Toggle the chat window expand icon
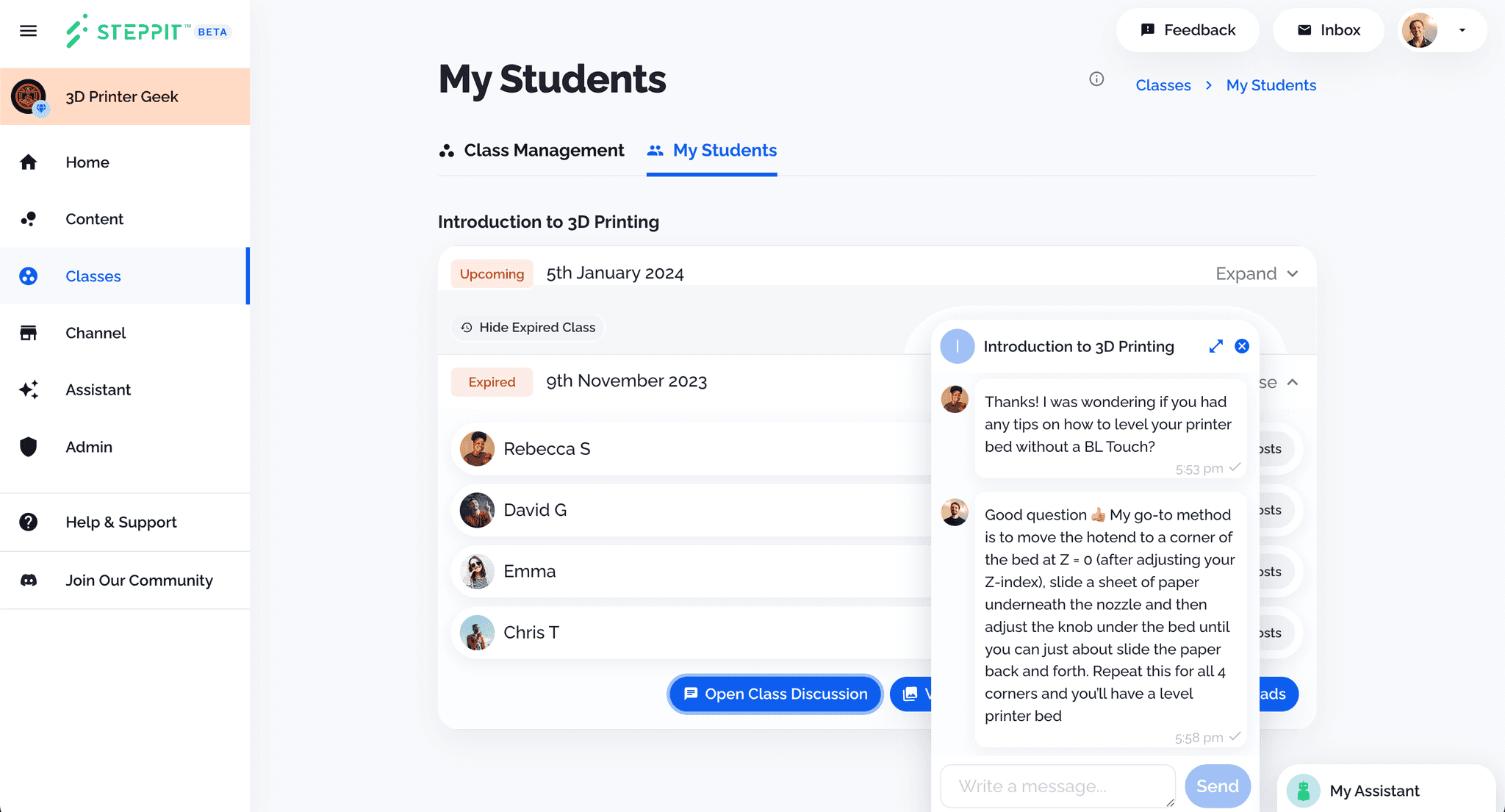This screenshot has width=1505, height=812. pos(1216,346)
